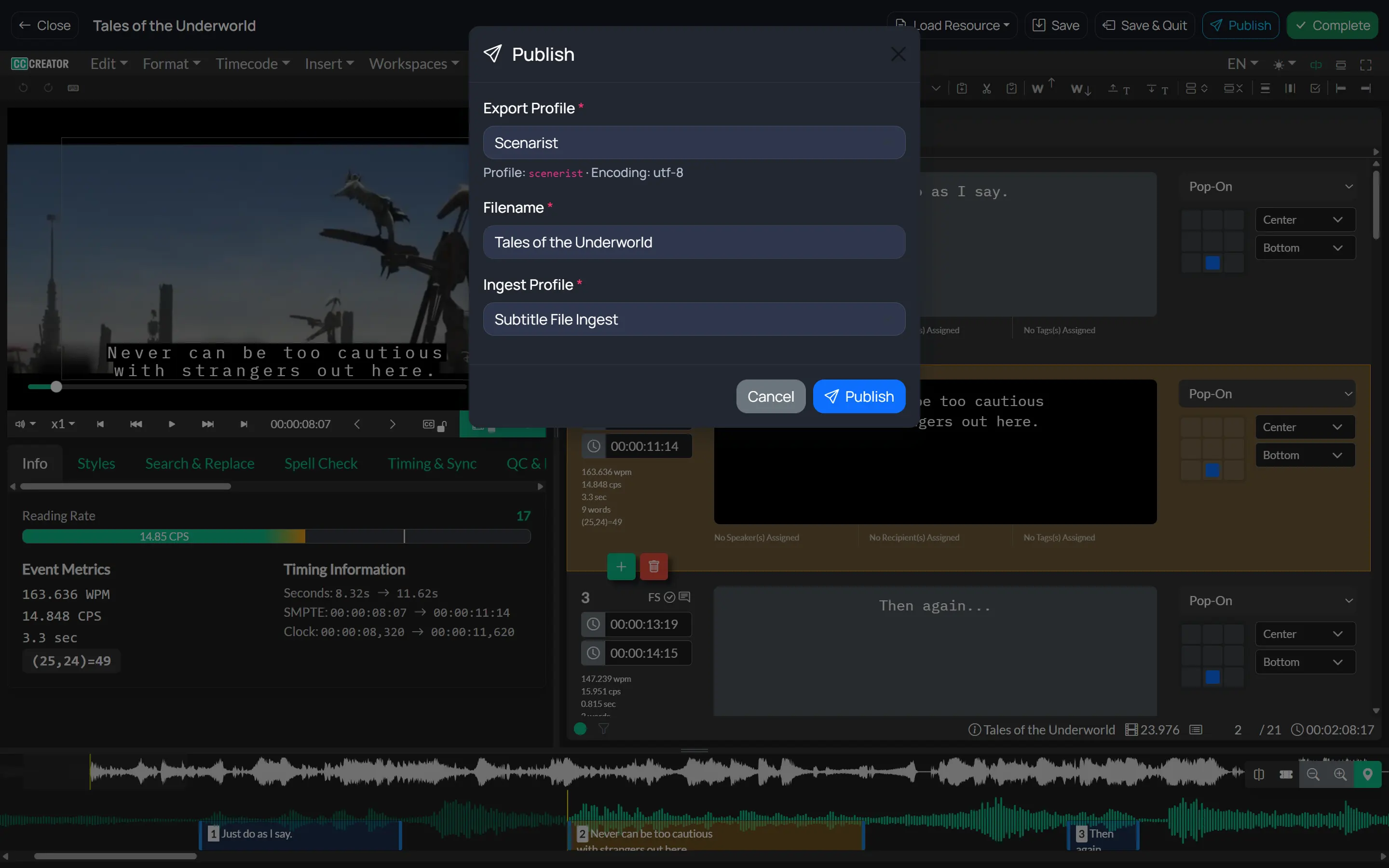The width and height of the screenshot is (1389, 868).
Task: Click the blue Publish button in dialog
Action: tap(858, 396)
